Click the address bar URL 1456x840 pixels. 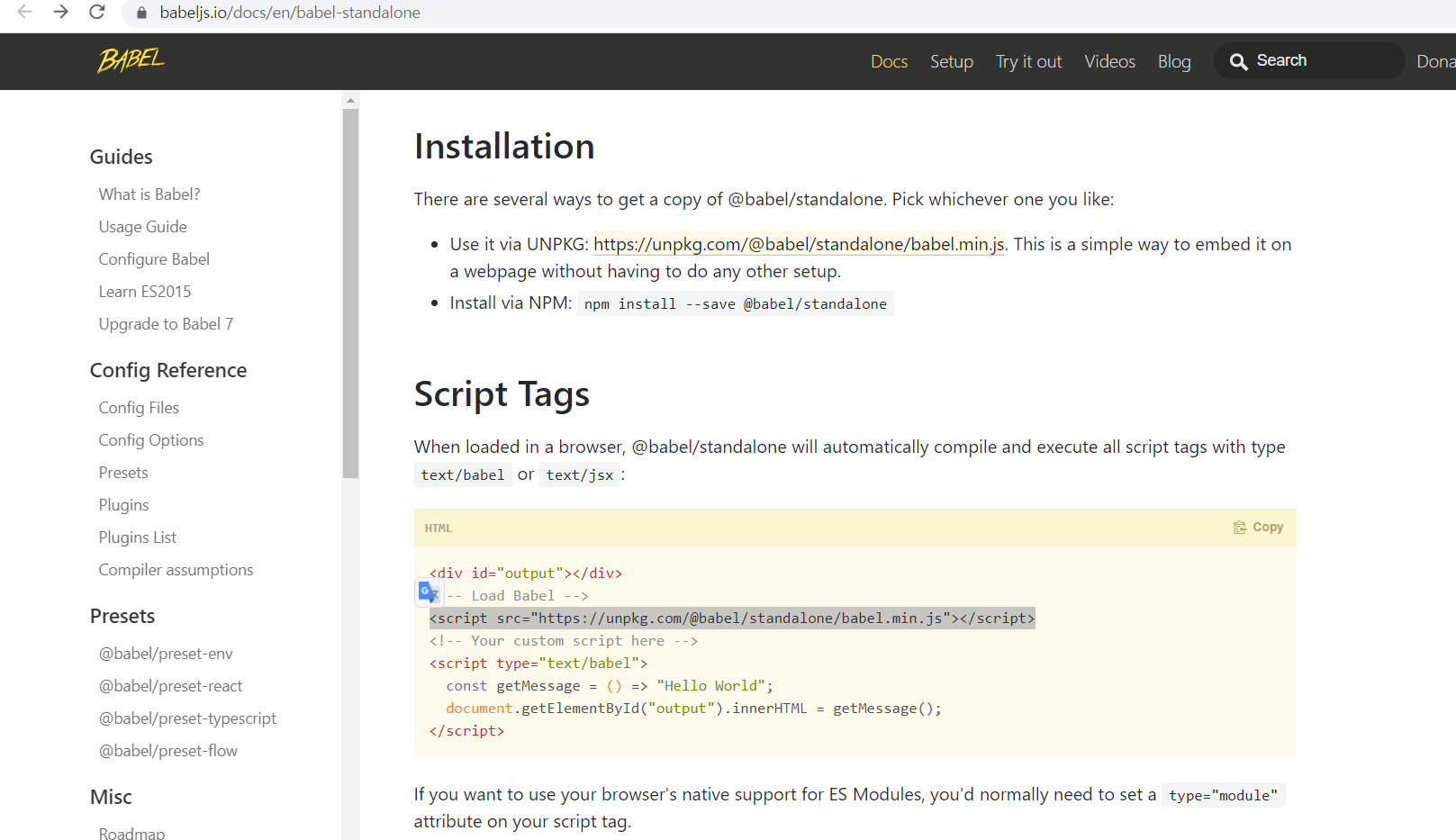point(290,13)
